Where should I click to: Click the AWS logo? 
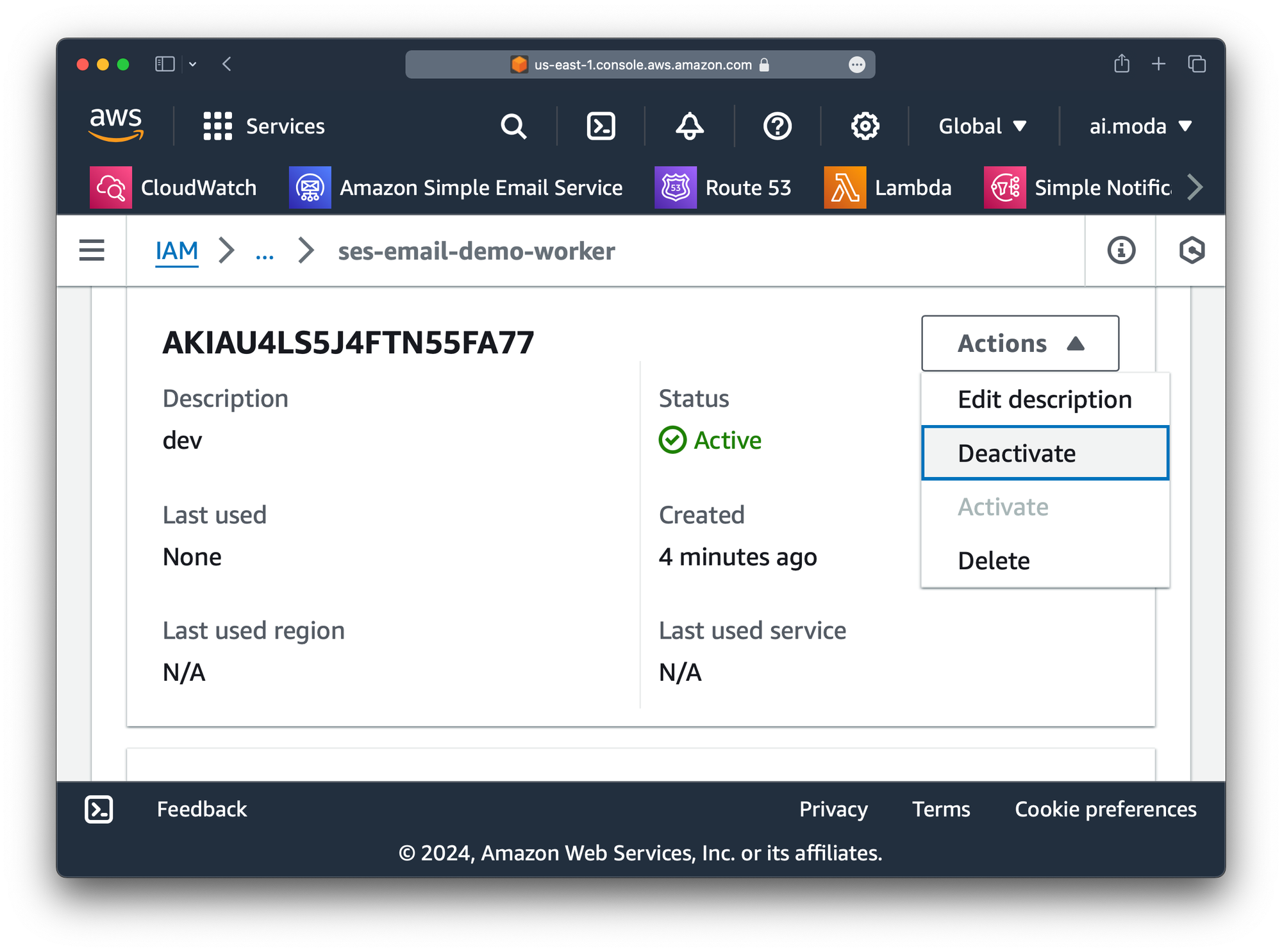tap(116, 125)
